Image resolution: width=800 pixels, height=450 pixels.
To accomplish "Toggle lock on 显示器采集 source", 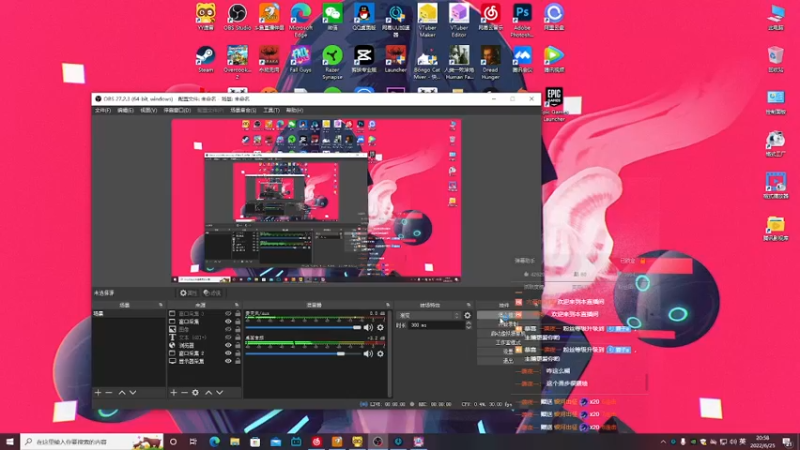I will pyautogui.click(x=238, y=361).
